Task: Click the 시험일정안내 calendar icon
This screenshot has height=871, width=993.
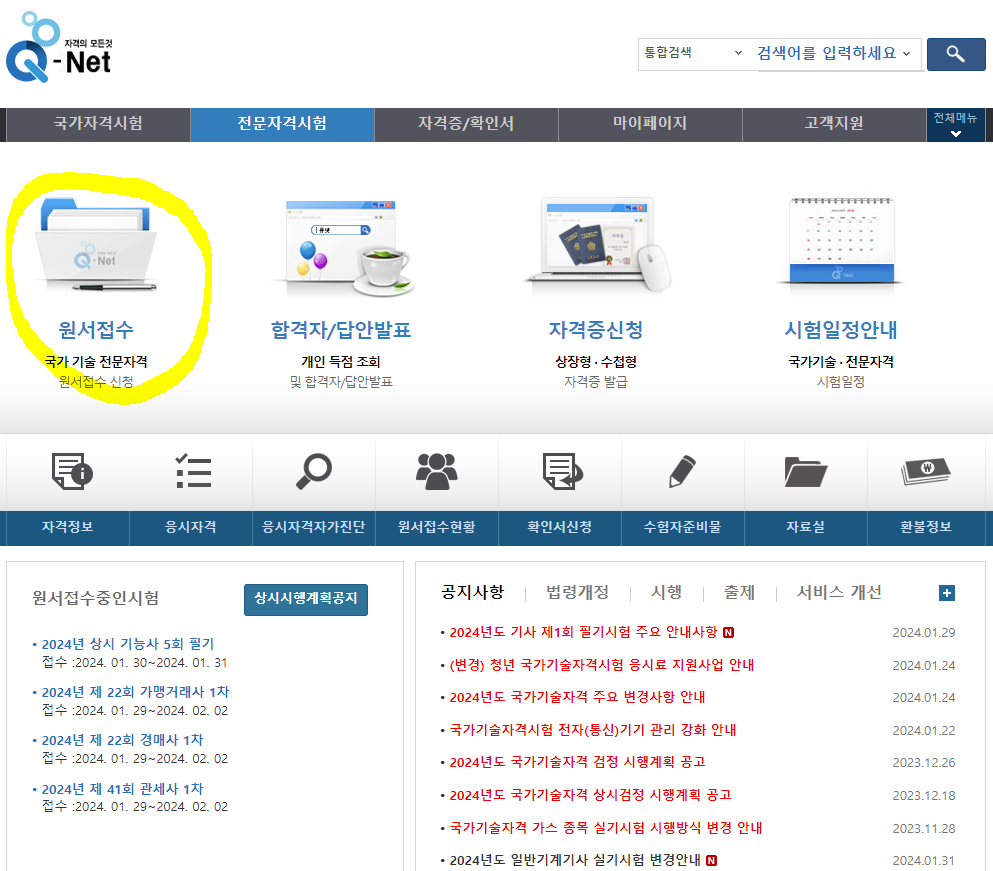Action: click(841, 241)
